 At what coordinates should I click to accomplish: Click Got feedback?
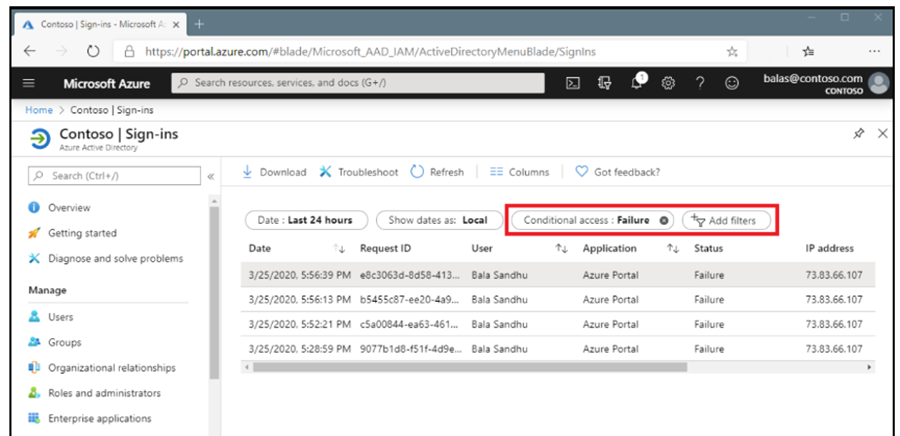[x=618, y=172]
